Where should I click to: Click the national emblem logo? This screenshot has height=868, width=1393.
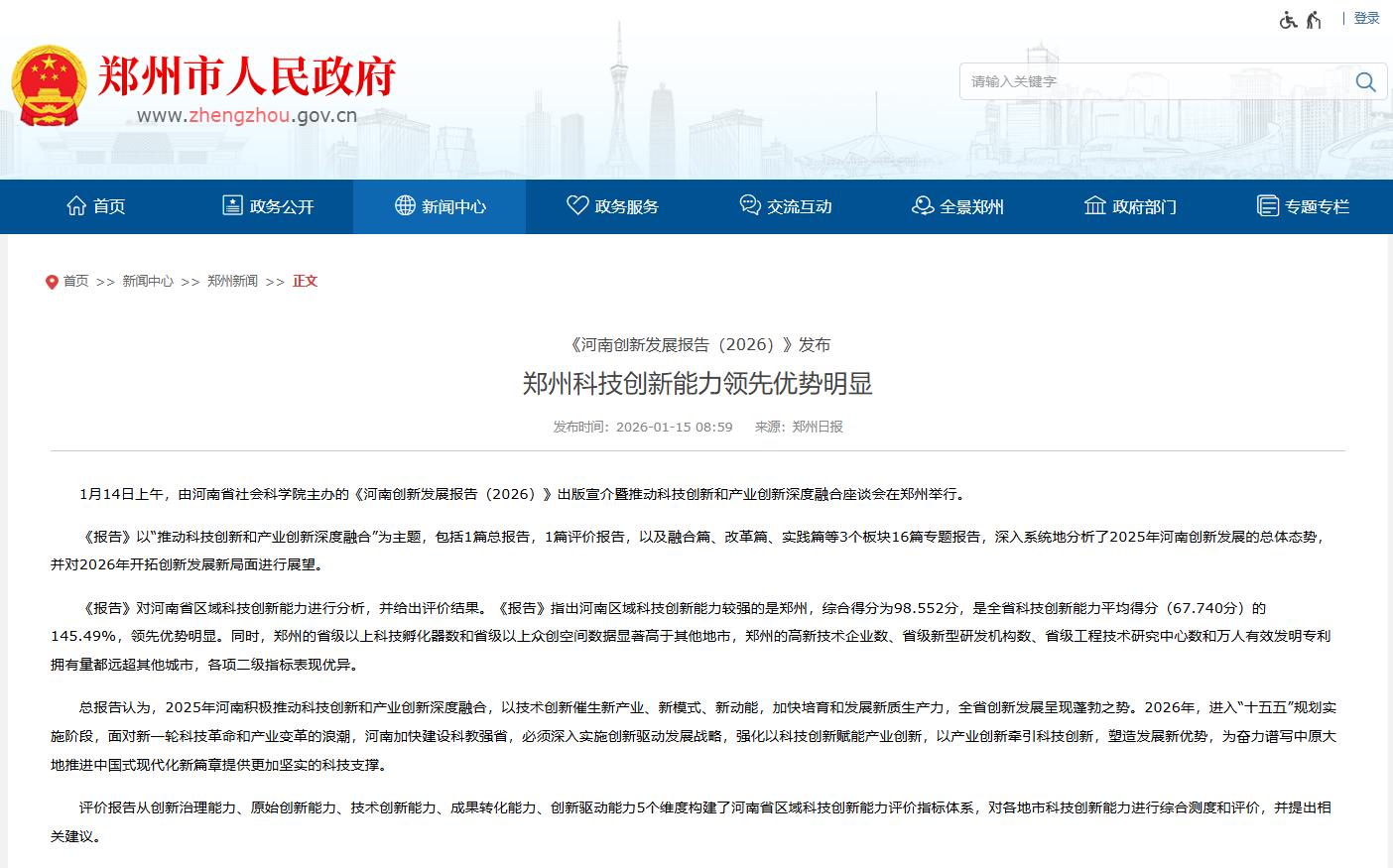coord(49,85)
